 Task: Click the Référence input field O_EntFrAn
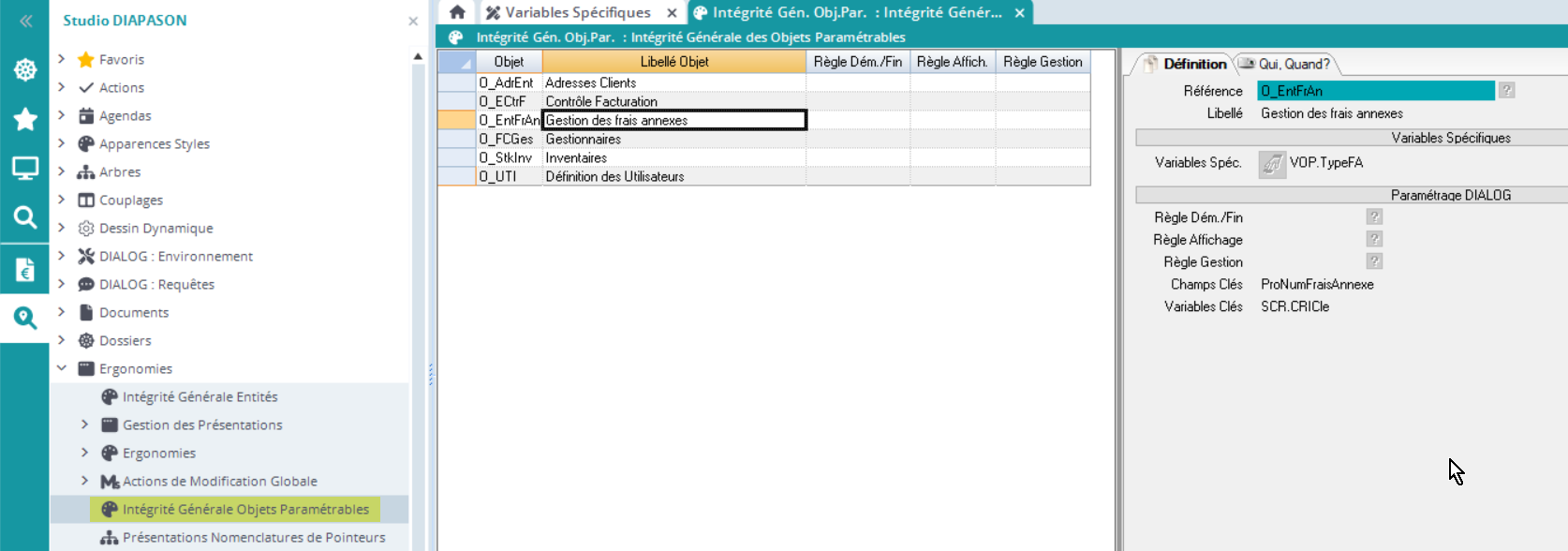(x=1375, y=91)
